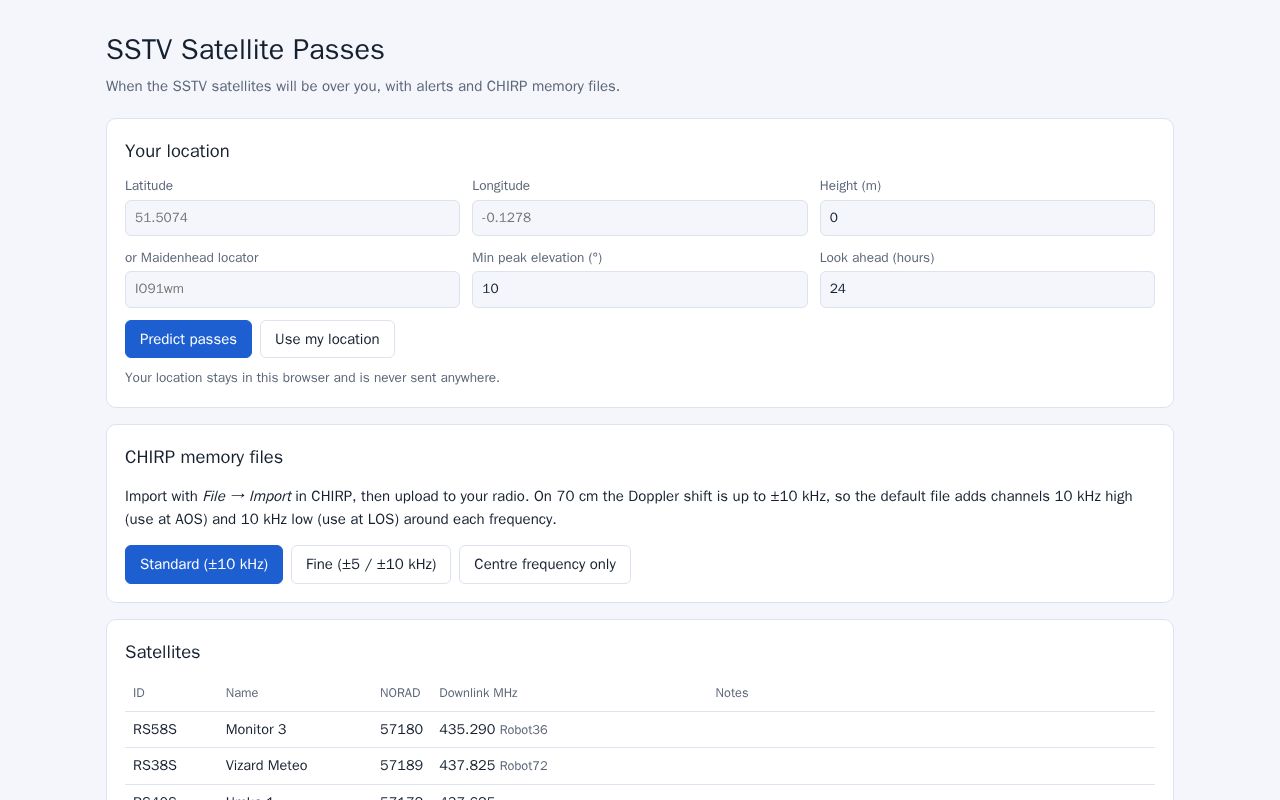Click the Notes column header

tap(732, 693)
